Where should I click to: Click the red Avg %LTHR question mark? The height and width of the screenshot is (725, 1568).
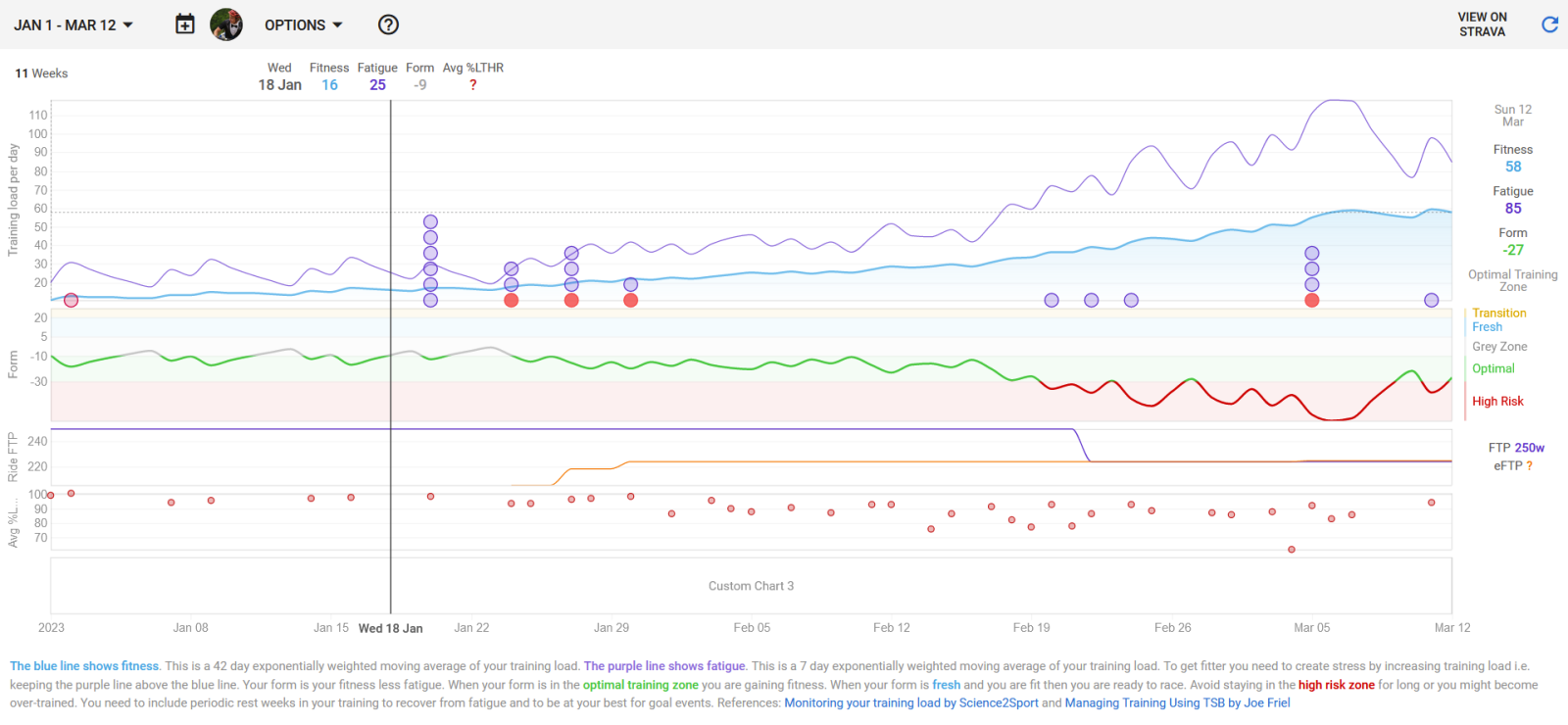tap(473, 85)
